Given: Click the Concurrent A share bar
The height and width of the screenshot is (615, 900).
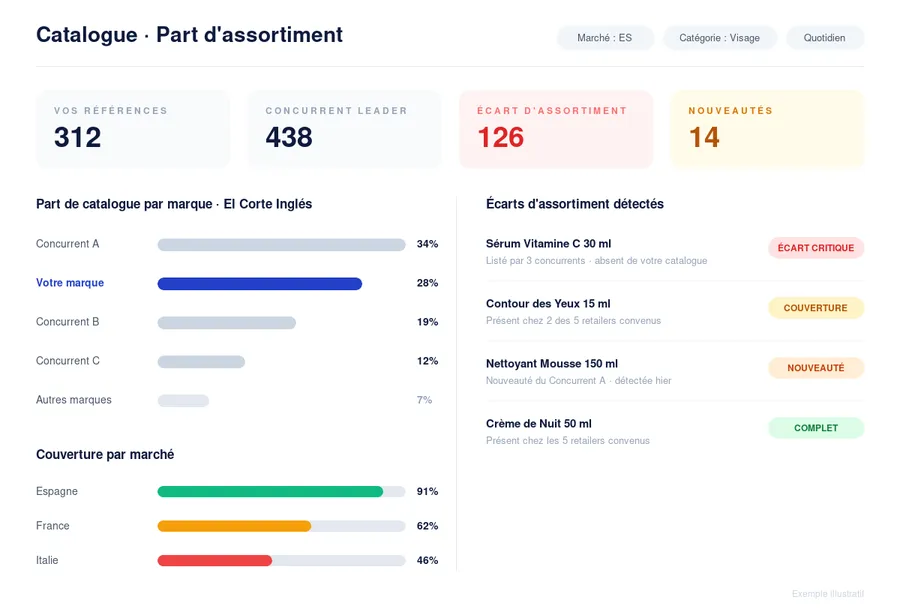Looking at the screenshot, I should click(281, 245).
